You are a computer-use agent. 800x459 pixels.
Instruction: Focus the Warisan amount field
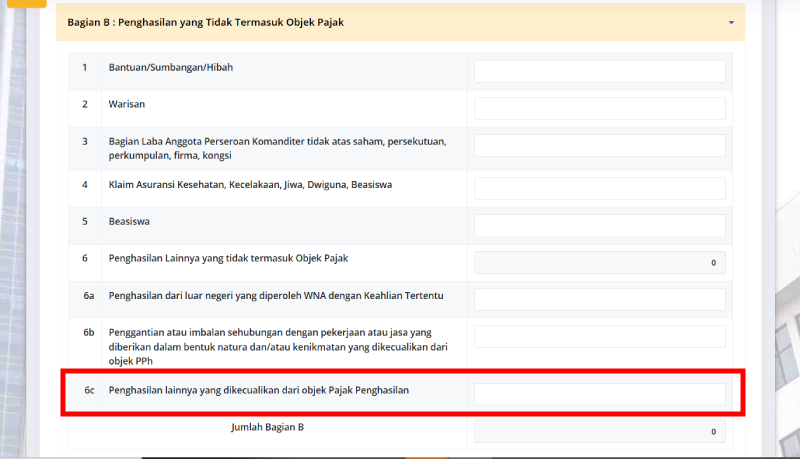(599, 108)
